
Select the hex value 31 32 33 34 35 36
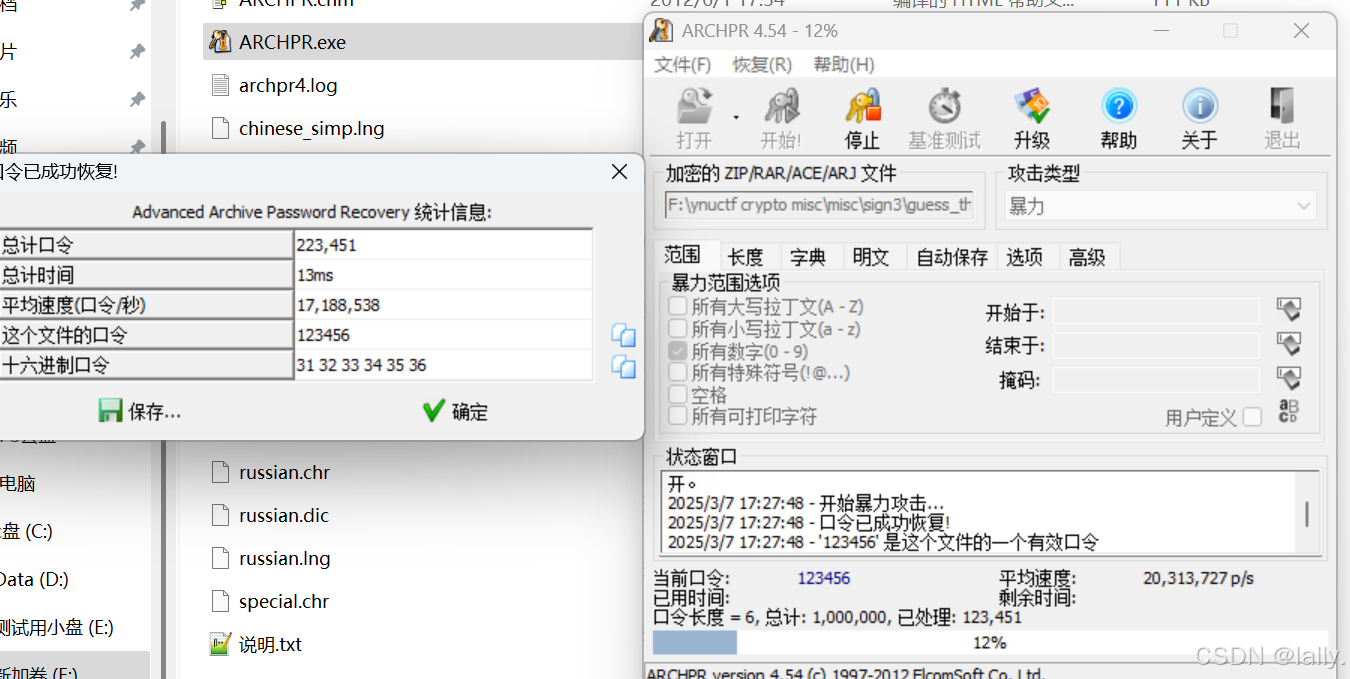coord(443,365)
